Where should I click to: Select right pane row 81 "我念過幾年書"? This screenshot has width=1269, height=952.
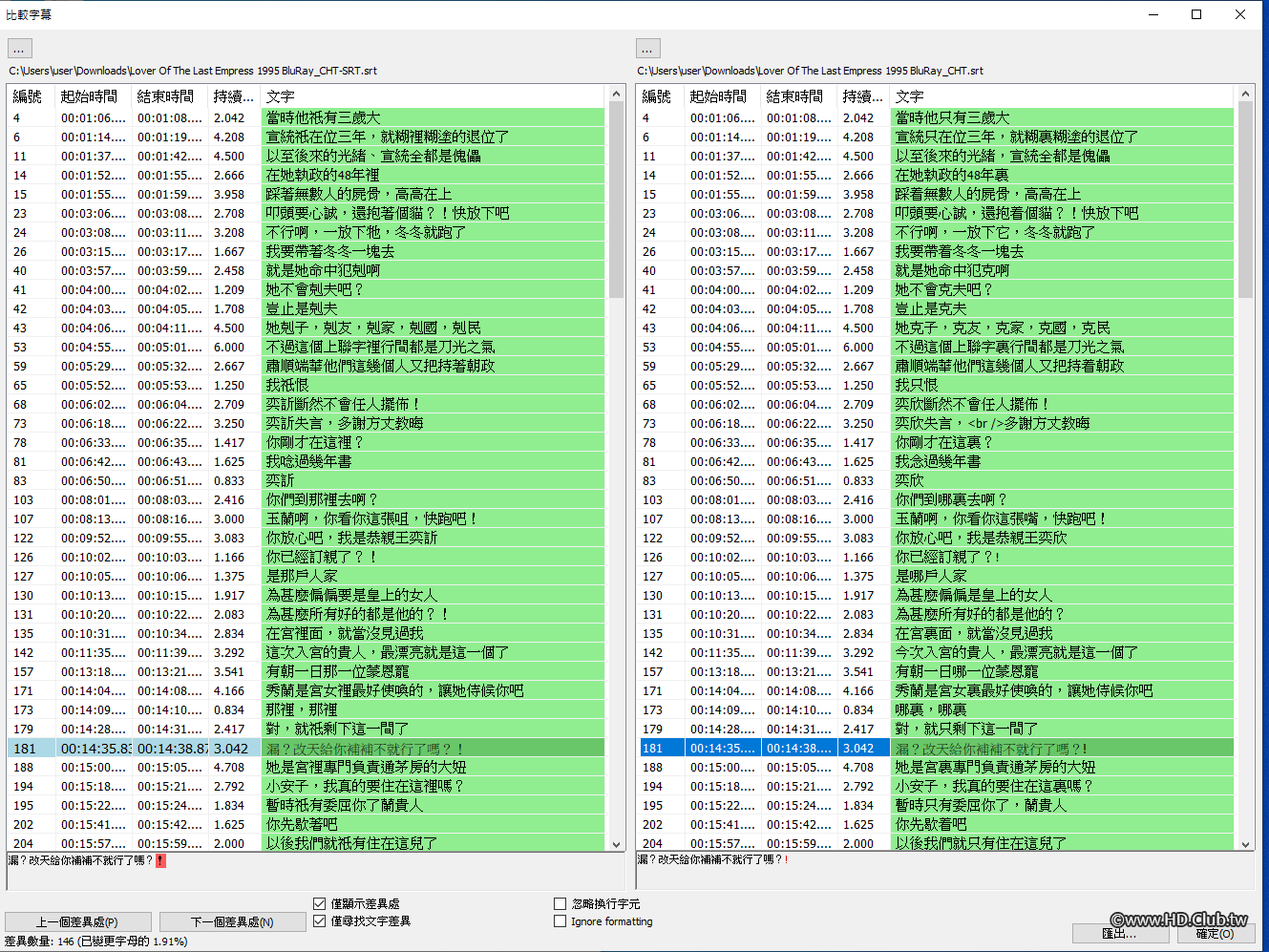click(936, 461)
